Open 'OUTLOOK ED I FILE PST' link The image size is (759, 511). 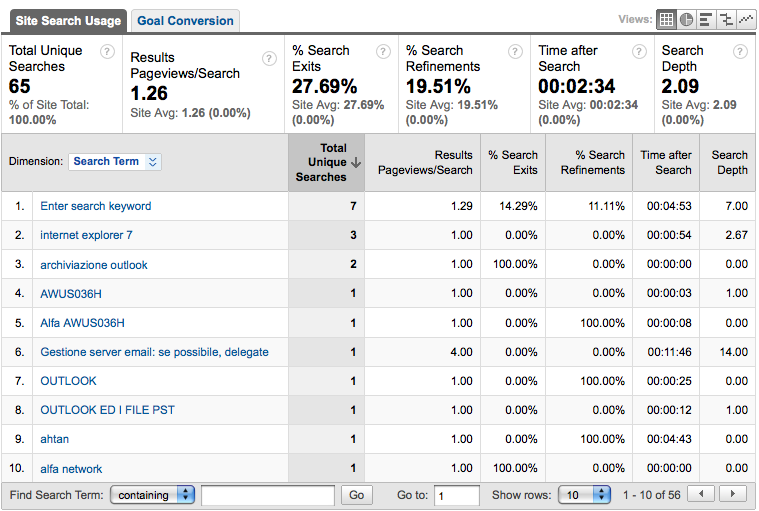(x=107, y=410)
